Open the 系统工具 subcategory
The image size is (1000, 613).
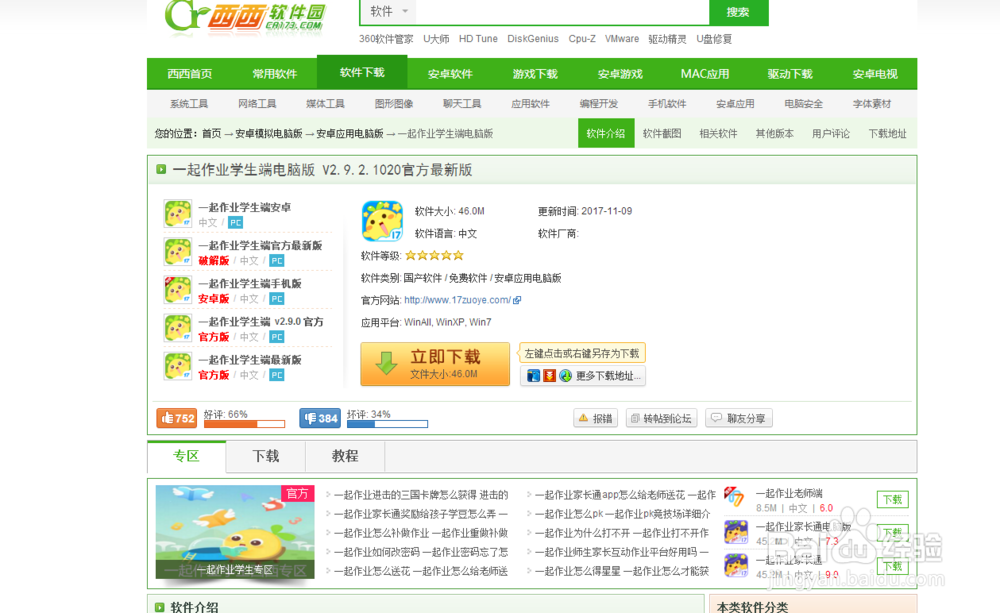point(189,104)
